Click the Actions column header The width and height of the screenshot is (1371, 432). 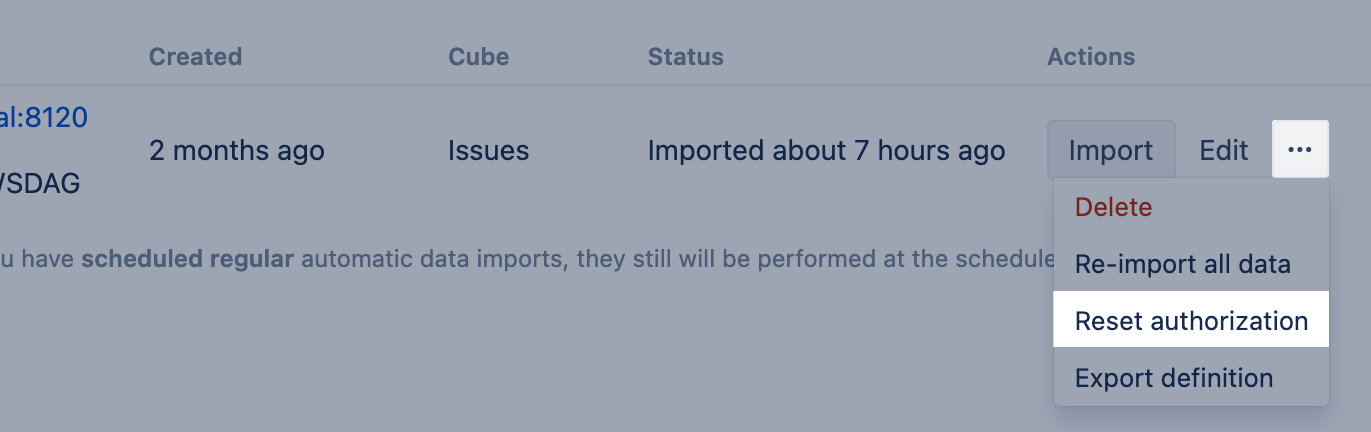[1091, 57]
